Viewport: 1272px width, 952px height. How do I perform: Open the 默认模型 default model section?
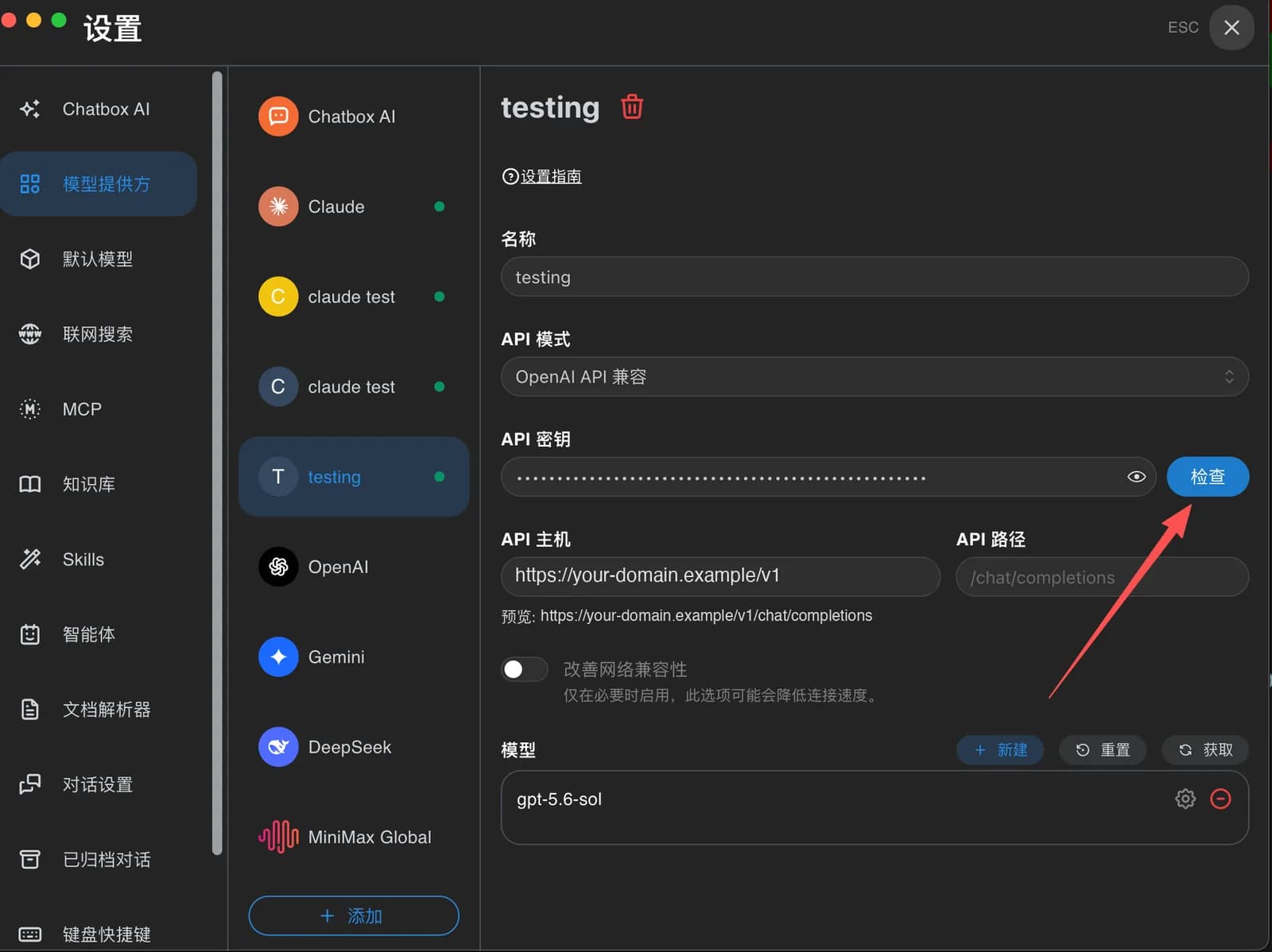(99, 259)
